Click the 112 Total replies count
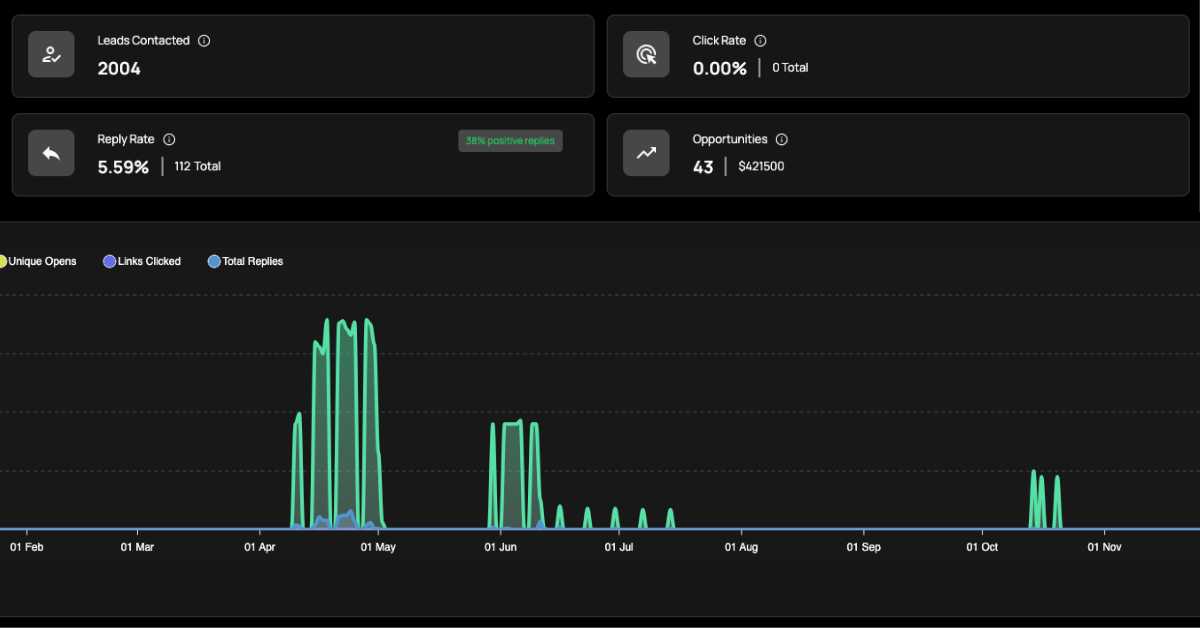 197,167
